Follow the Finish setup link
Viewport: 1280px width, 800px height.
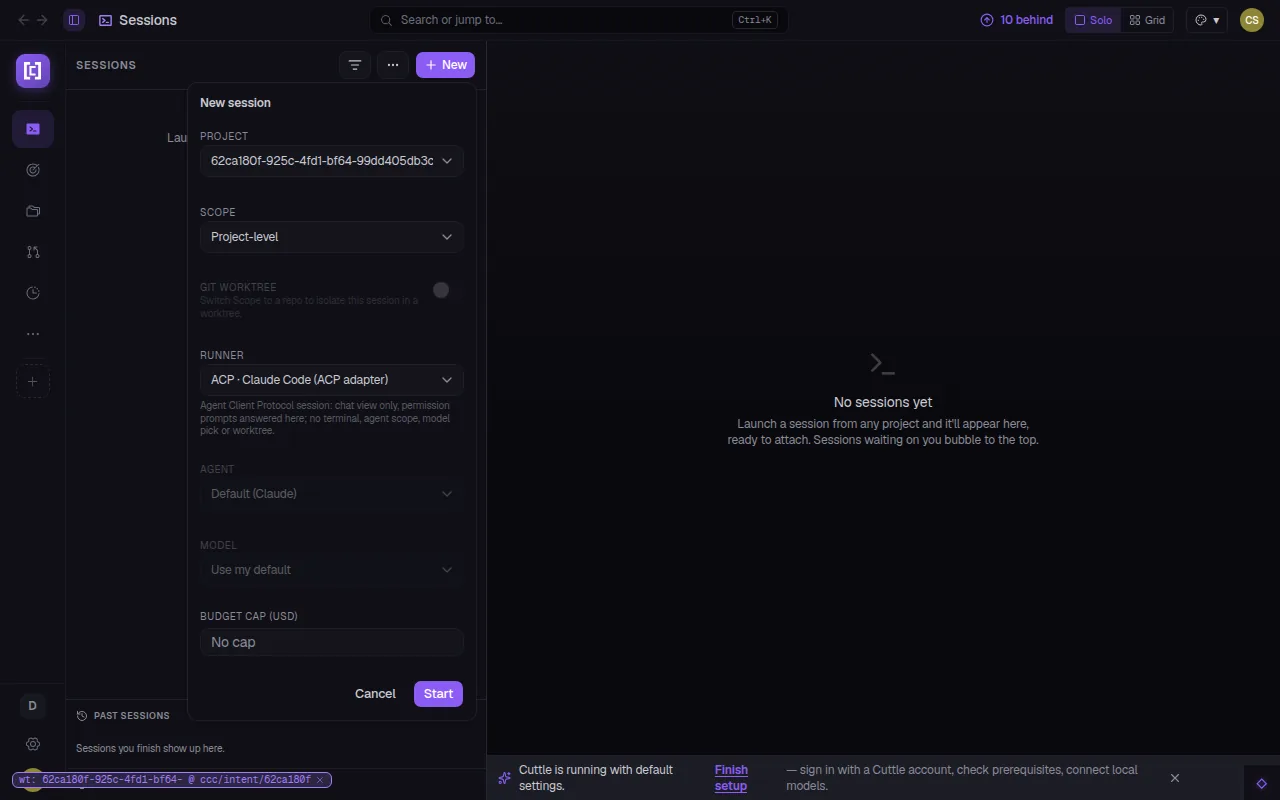coord(731,778)
